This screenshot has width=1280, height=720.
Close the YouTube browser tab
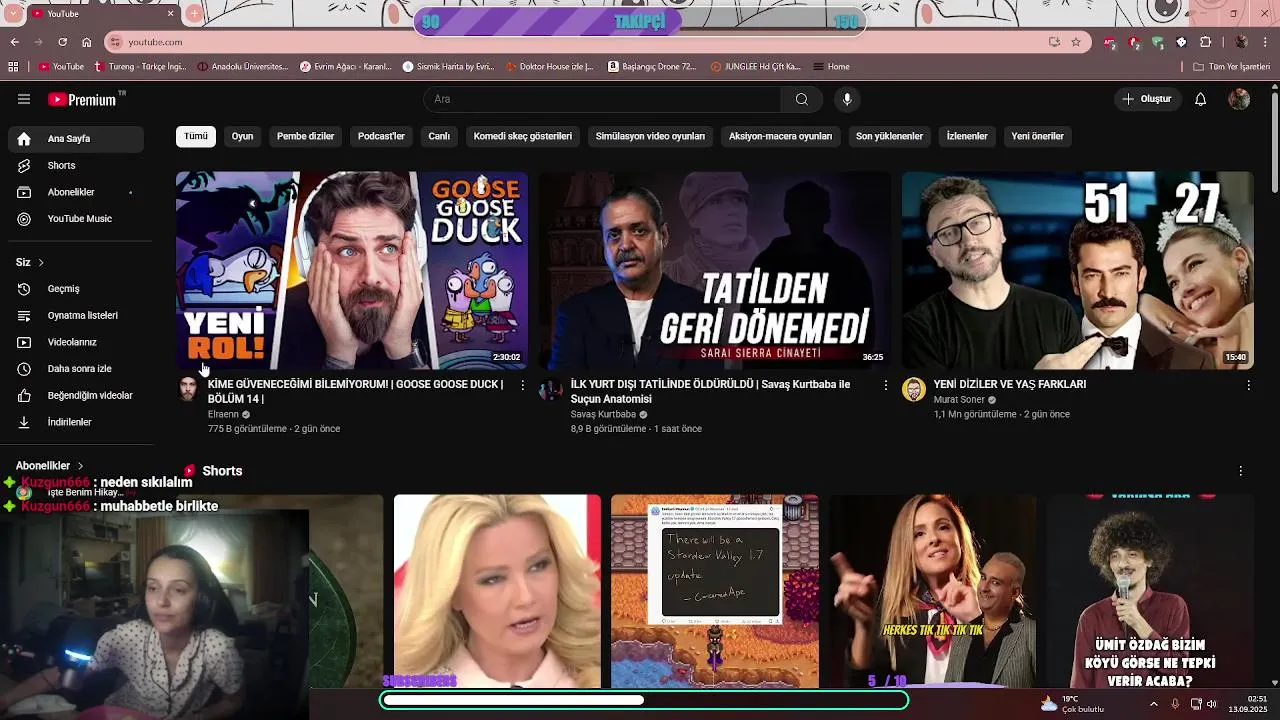click(x=170, y=13)
